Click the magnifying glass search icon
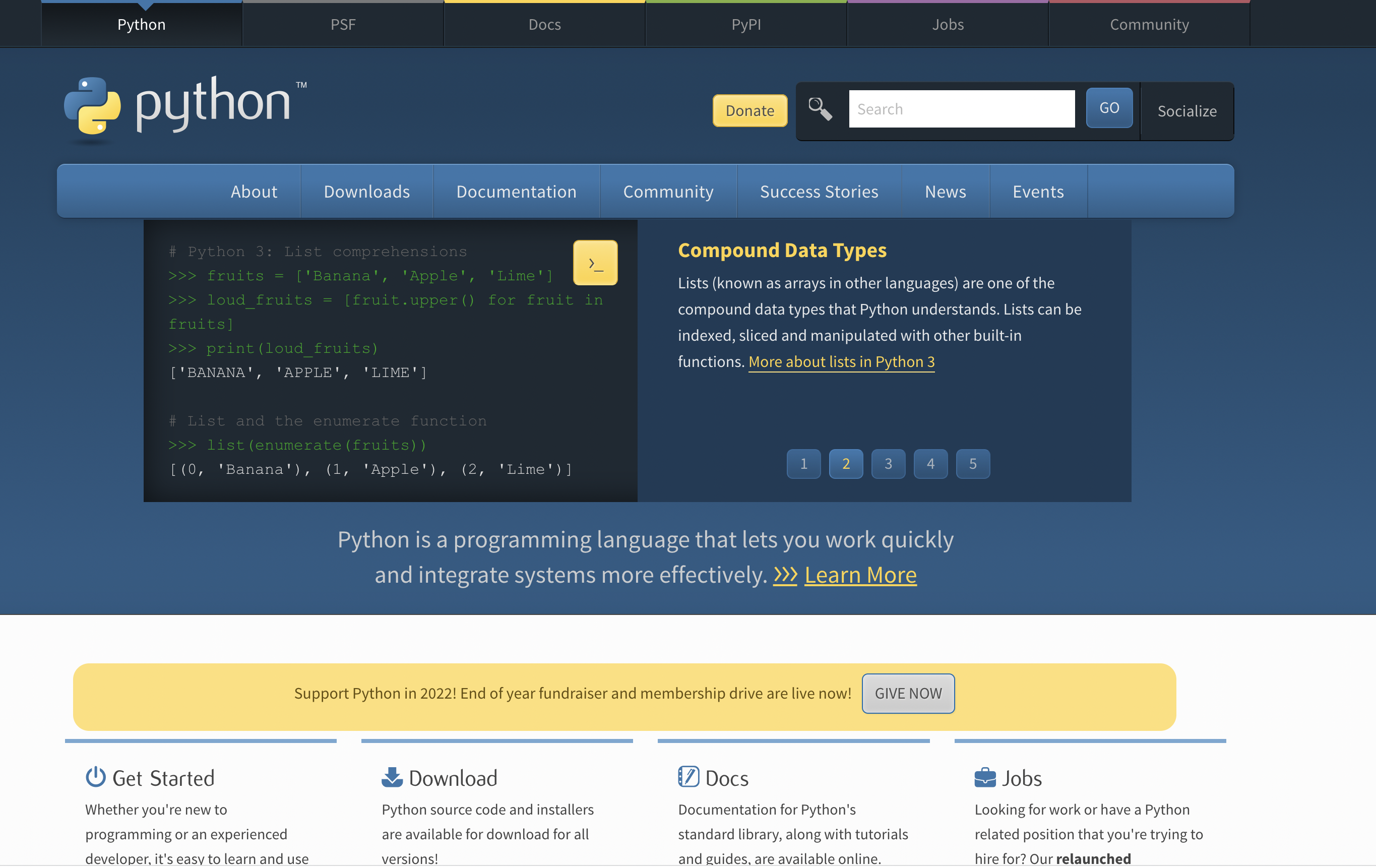 point(820,108)
